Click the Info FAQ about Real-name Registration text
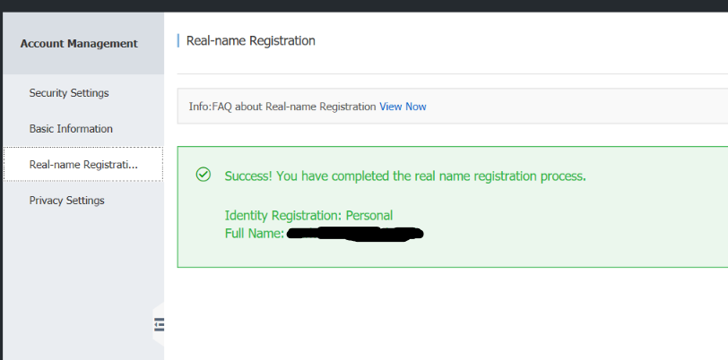 point(282,107)
